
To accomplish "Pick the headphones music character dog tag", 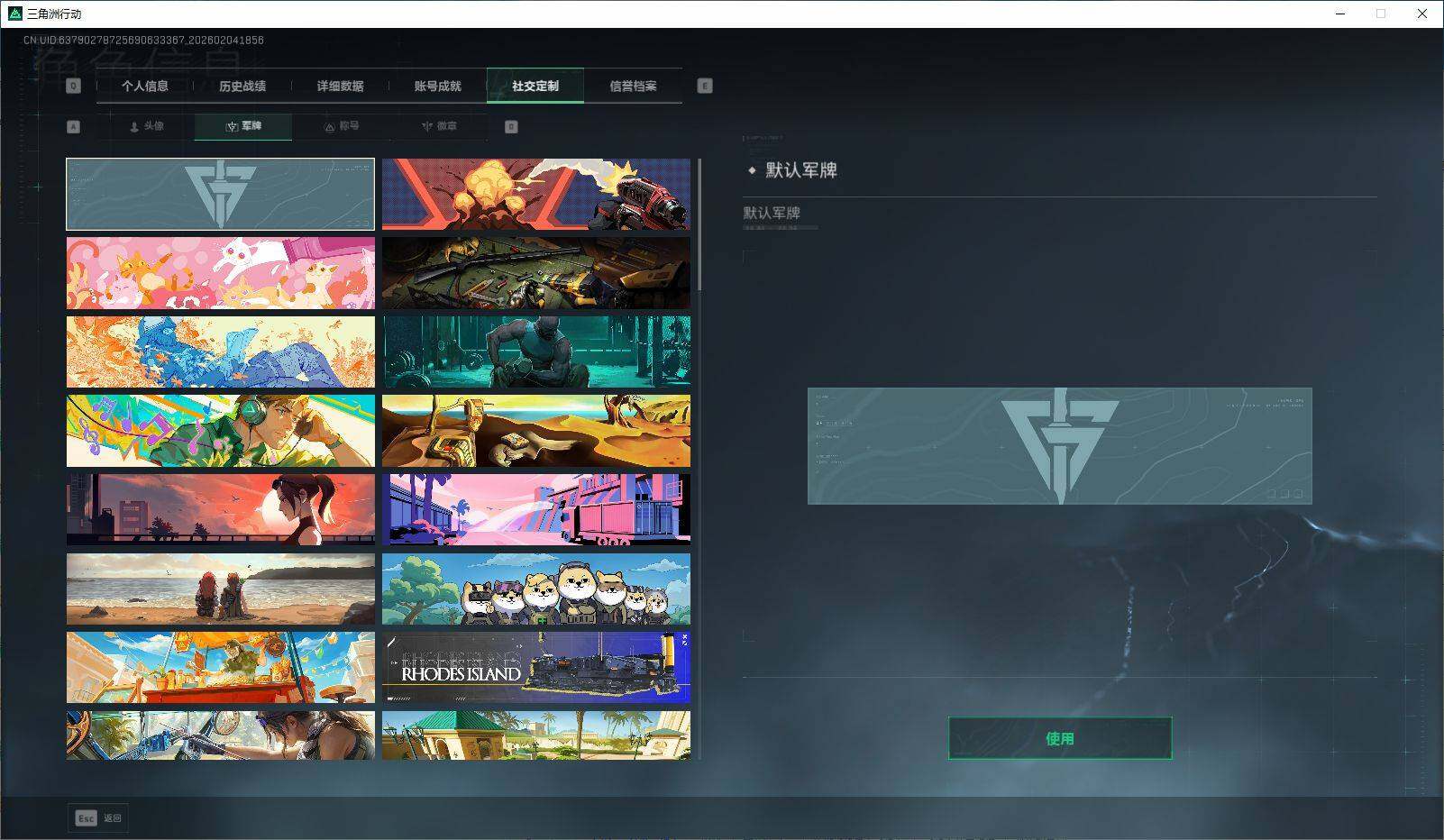I will pos(221,431).
